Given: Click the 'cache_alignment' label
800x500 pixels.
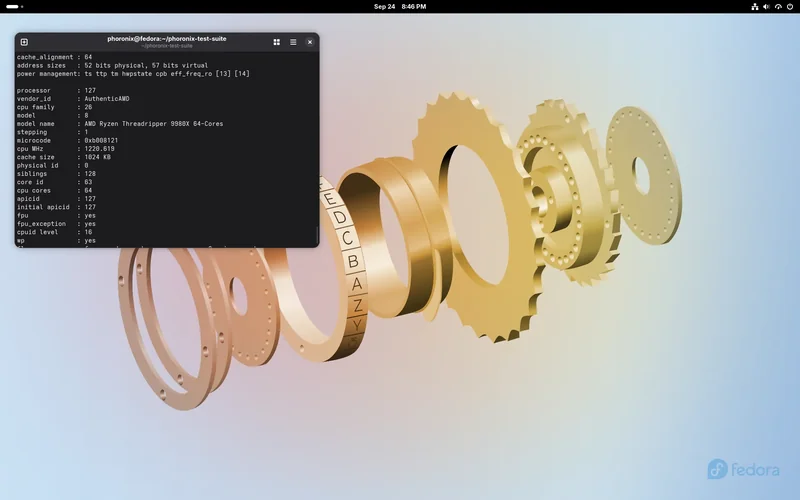Looking at the screenshot, I should 45,57.
